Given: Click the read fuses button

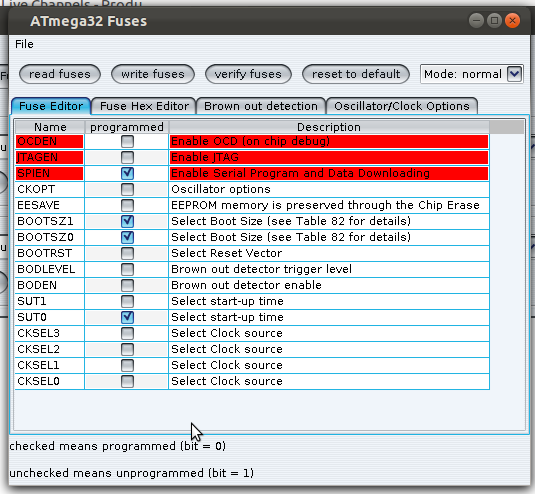Looking at the screenshot, I should pyautogui.click(x=60, y=74).
